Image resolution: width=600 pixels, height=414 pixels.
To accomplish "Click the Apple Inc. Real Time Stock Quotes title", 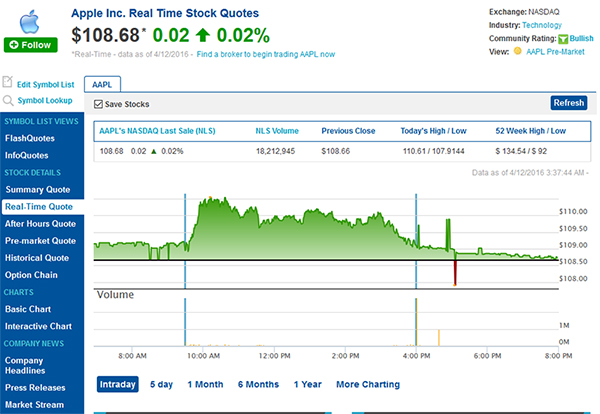I will coord(165,13).
